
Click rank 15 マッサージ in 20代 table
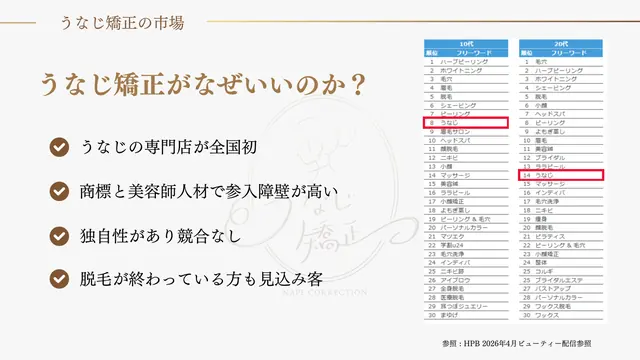561,184
